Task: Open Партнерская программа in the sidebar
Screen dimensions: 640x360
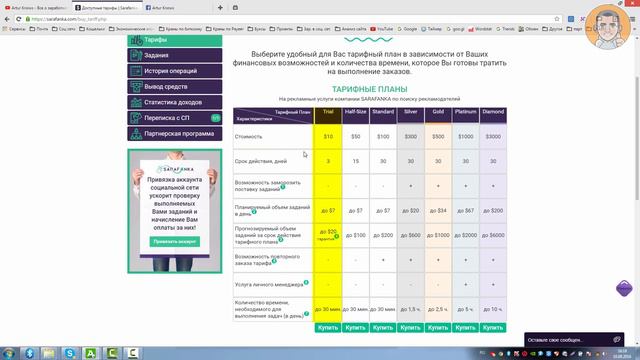Action: [175, 133]
